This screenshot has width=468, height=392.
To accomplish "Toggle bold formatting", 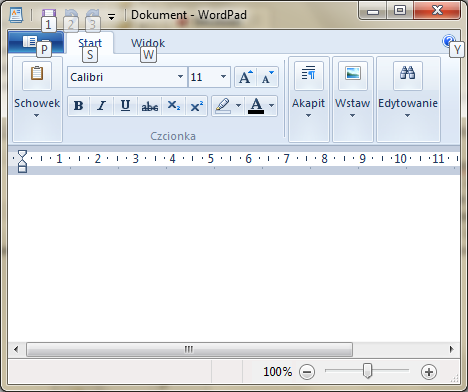I will (79, 106).
